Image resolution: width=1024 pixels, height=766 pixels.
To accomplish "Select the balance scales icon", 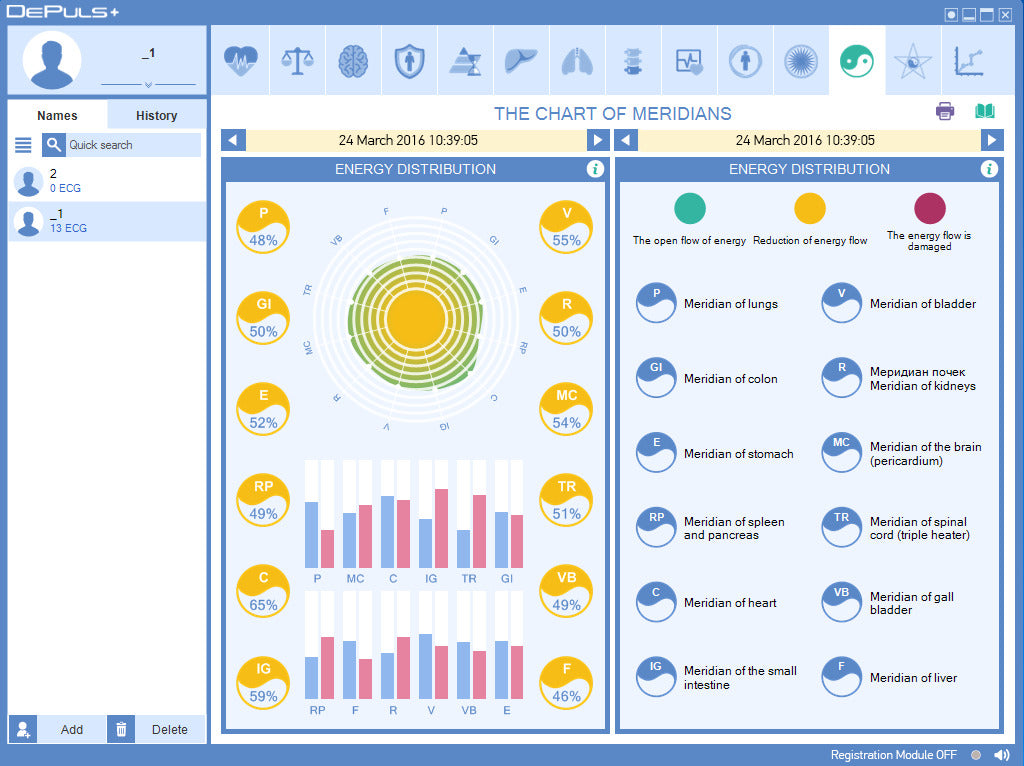I will click(x=297, y=61).
